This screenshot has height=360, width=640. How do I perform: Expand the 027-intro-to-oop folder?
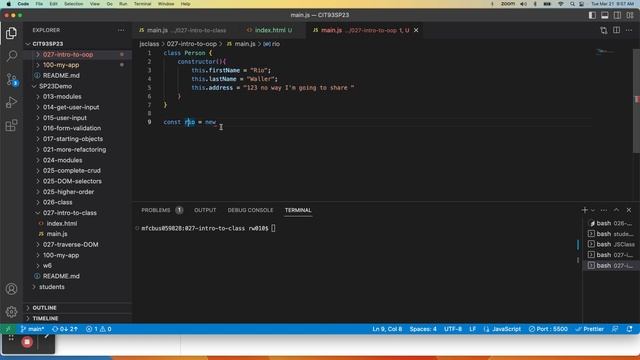click(x=68, y=54)
